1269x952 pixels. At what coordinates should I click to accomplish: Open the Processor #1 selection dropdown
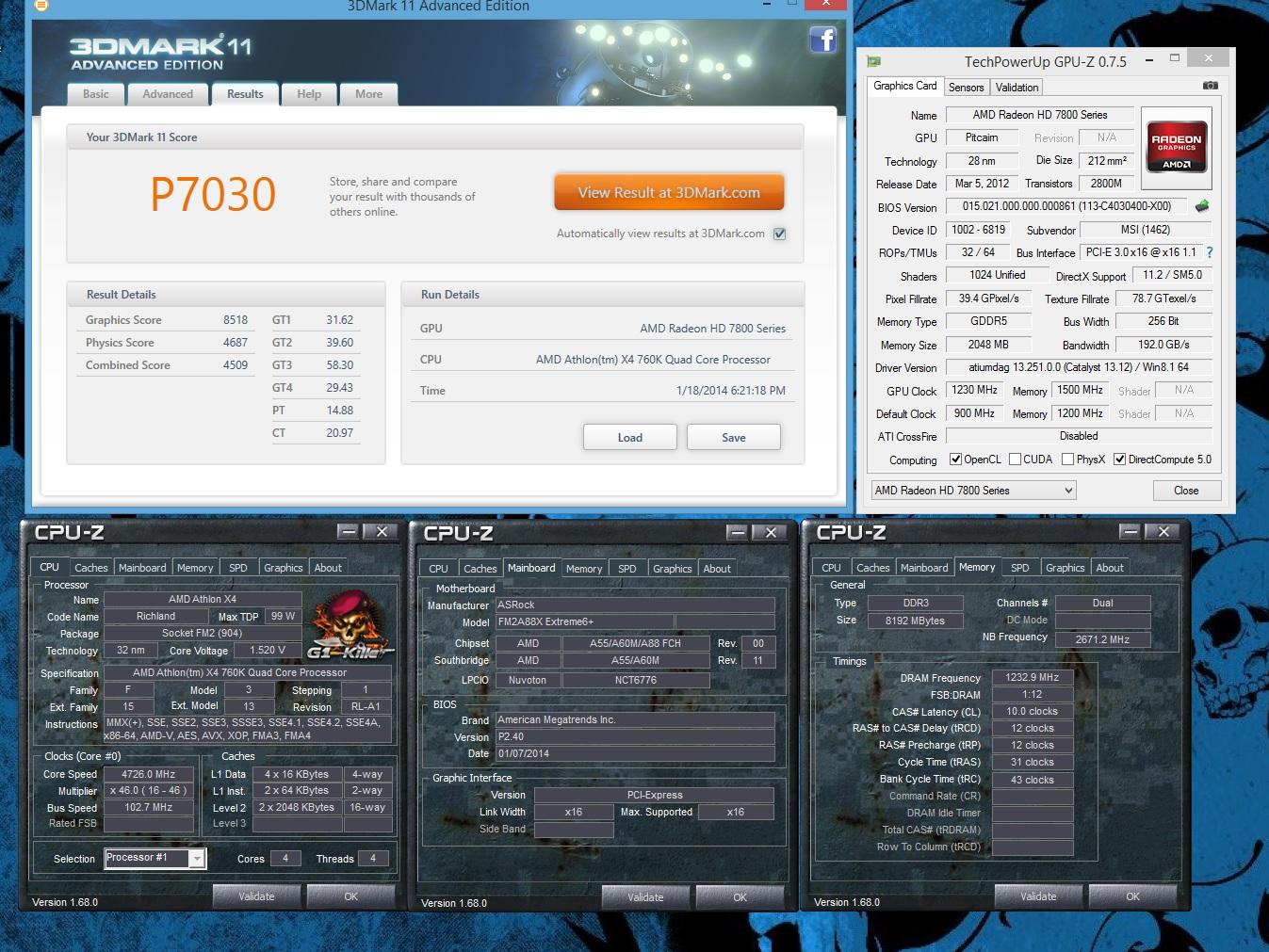pos(155,858)
